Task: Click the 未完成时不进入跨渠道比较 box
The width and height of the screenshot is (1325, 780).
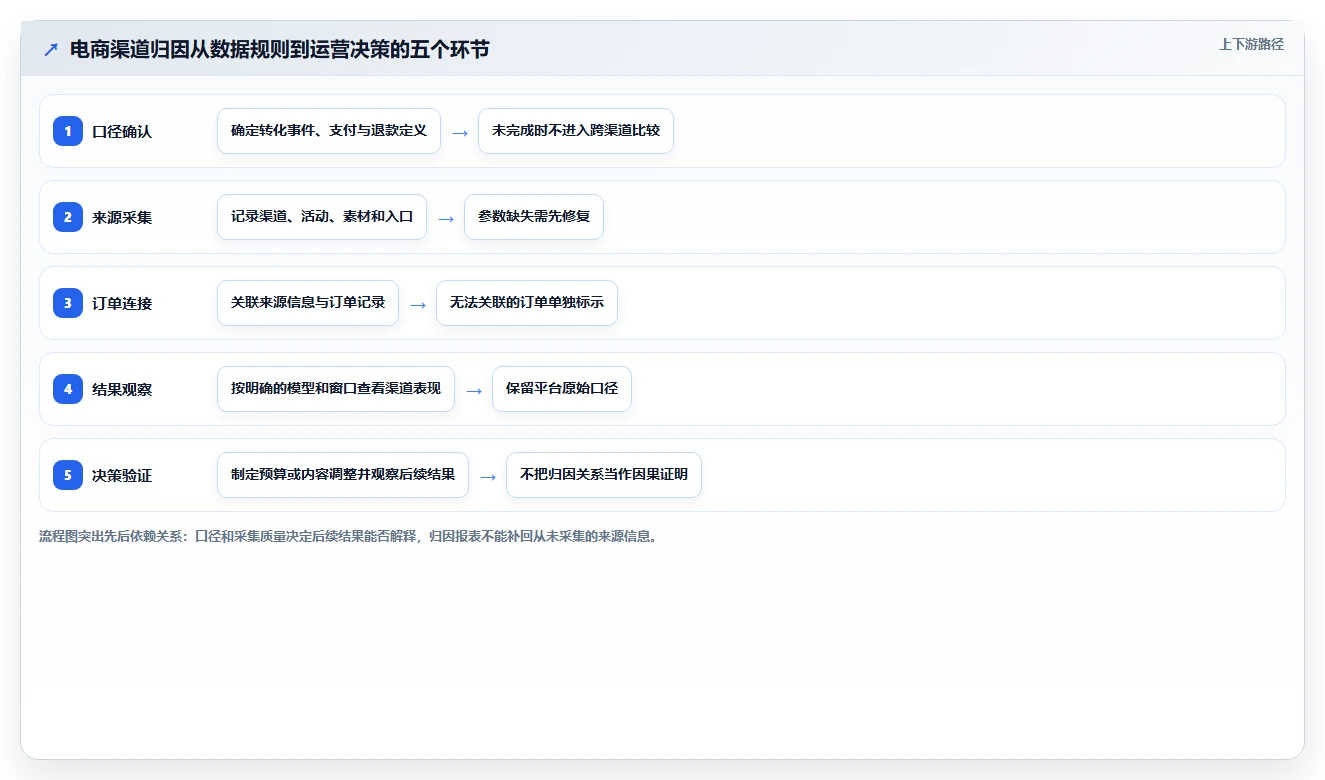Action: coord(576,131)
